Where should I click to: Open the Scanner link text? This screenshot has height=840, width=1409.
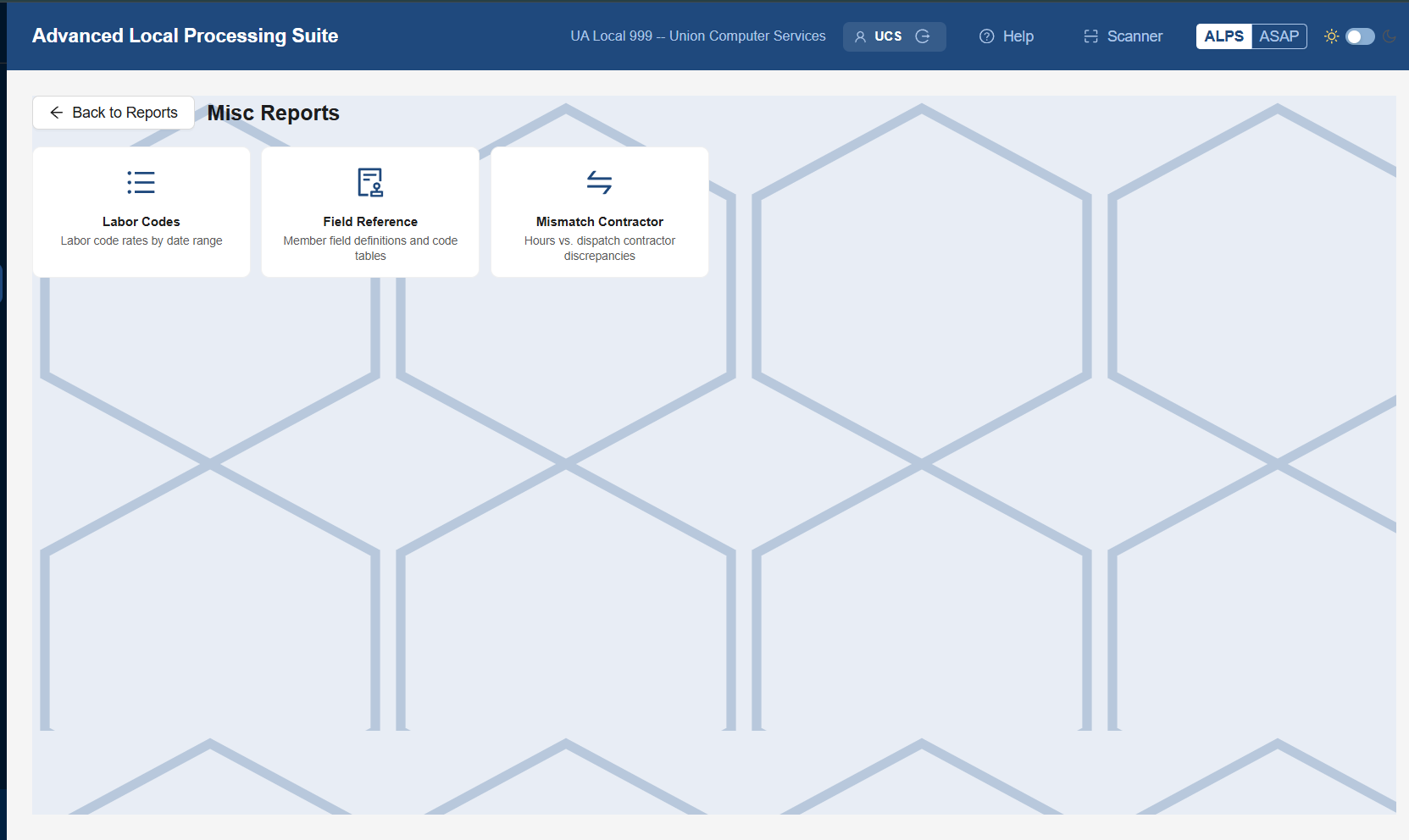1134,36
